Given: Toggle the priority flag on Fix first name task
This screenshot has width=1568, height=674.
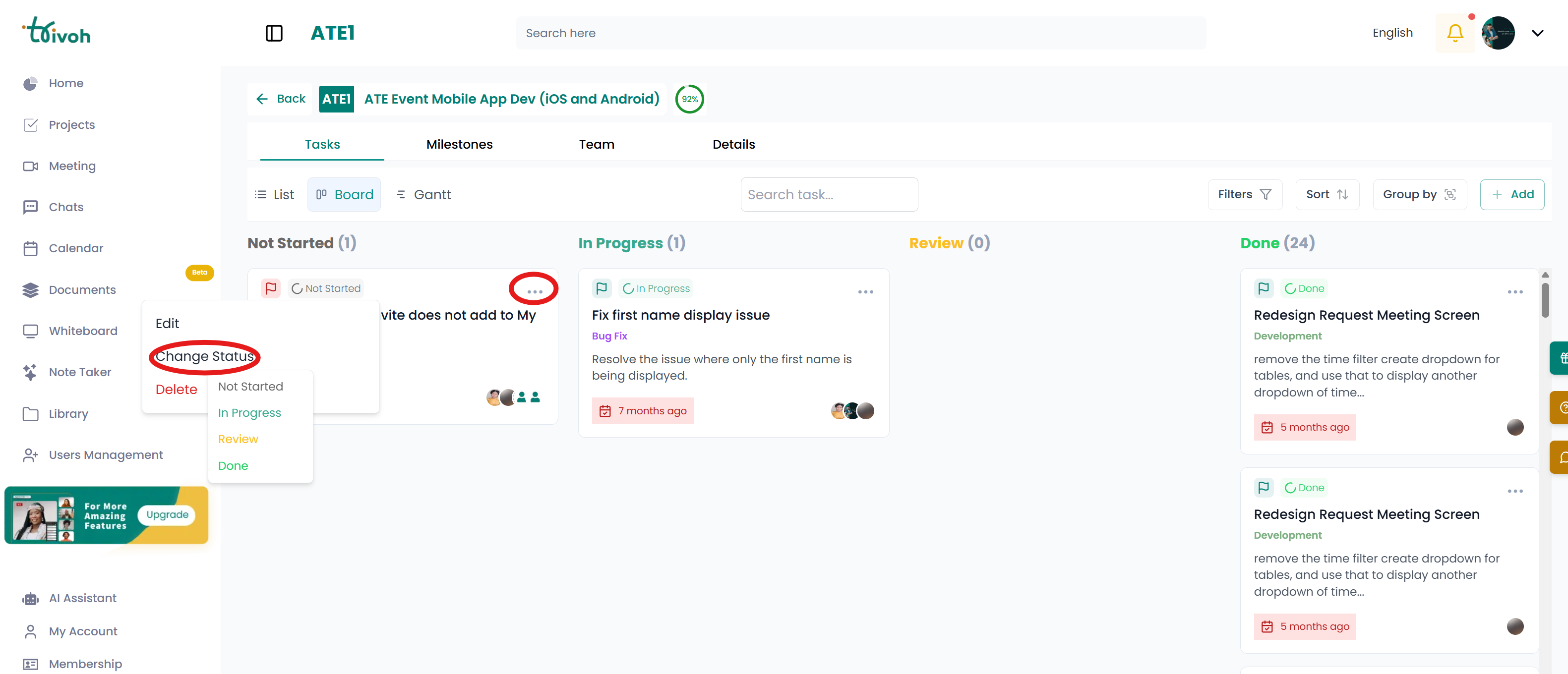Looking at the screenshot, I should tap(602, 288).
